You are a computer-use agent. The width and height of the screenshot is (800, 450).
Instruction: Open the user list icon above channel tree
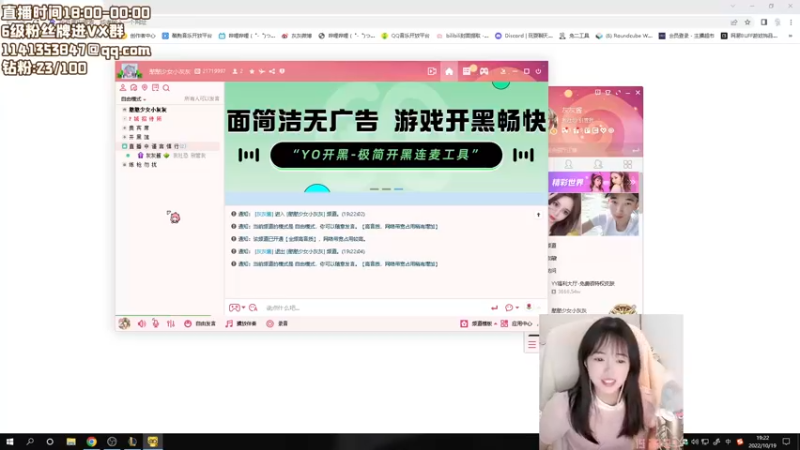(123, 88)
